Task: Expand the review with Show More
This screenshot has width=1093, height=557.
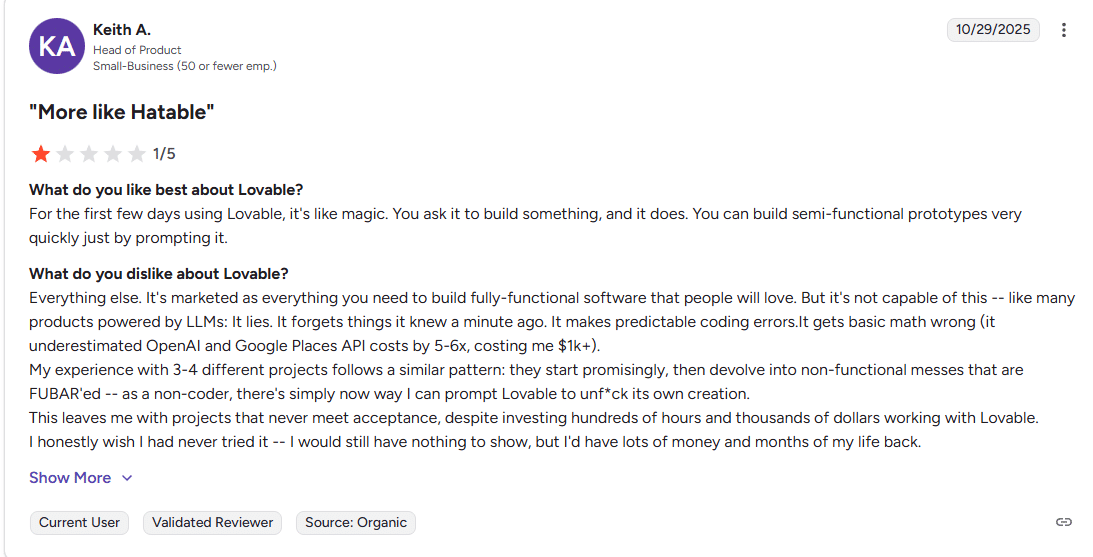Action: 70,478
